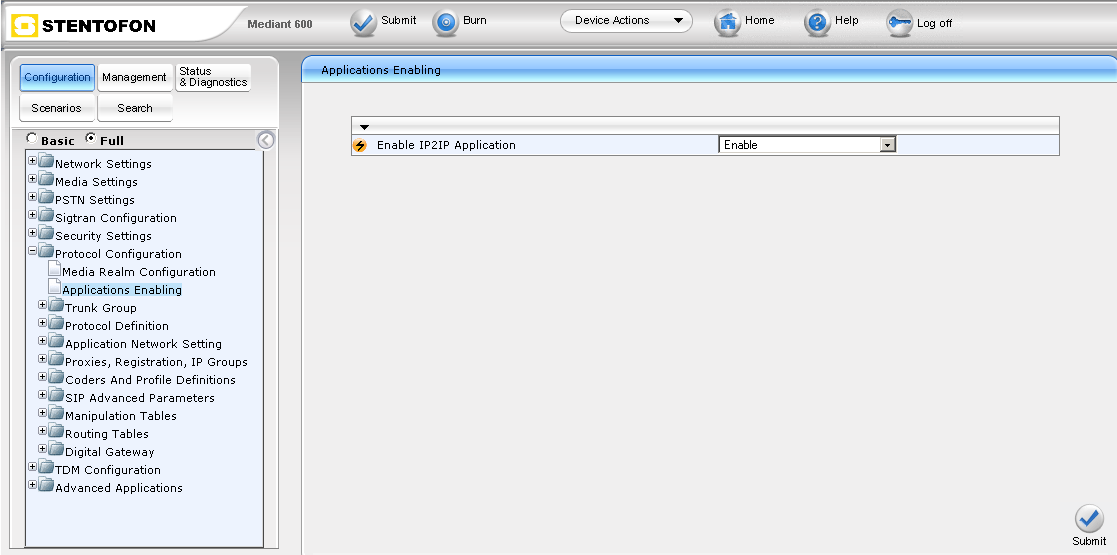Image resolution: width=1117 pixels, height=555 pixels.
Task: Click the Submit checkmark icon in top toolbar
Action: pyautogui.click(x=363, y=23)
